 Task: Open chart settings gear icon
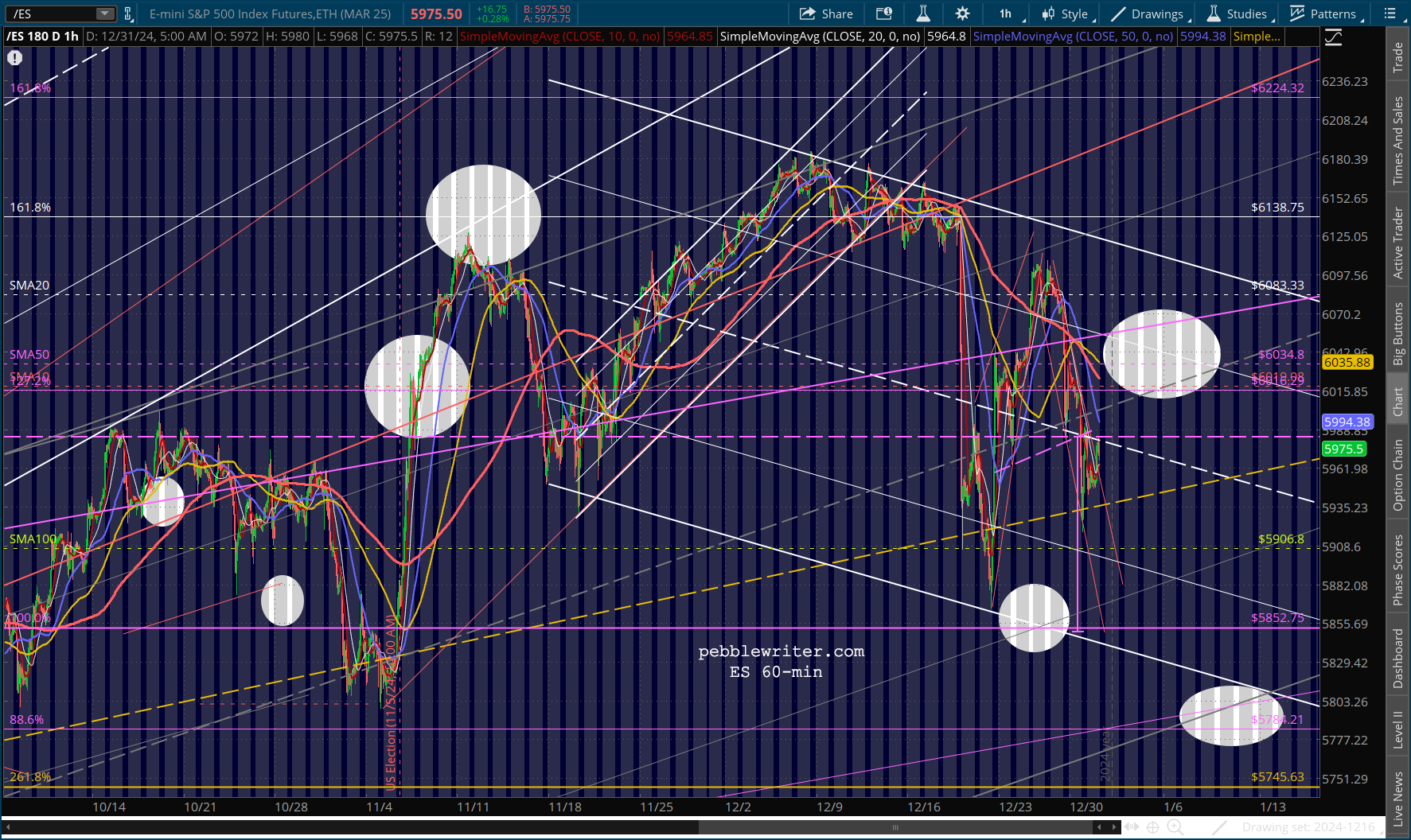click(x=962, y=14)
